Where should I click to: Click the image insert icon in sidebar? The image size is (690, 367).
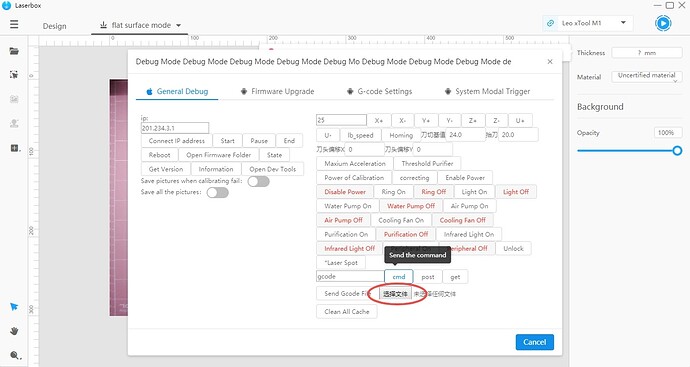(14, 99)
